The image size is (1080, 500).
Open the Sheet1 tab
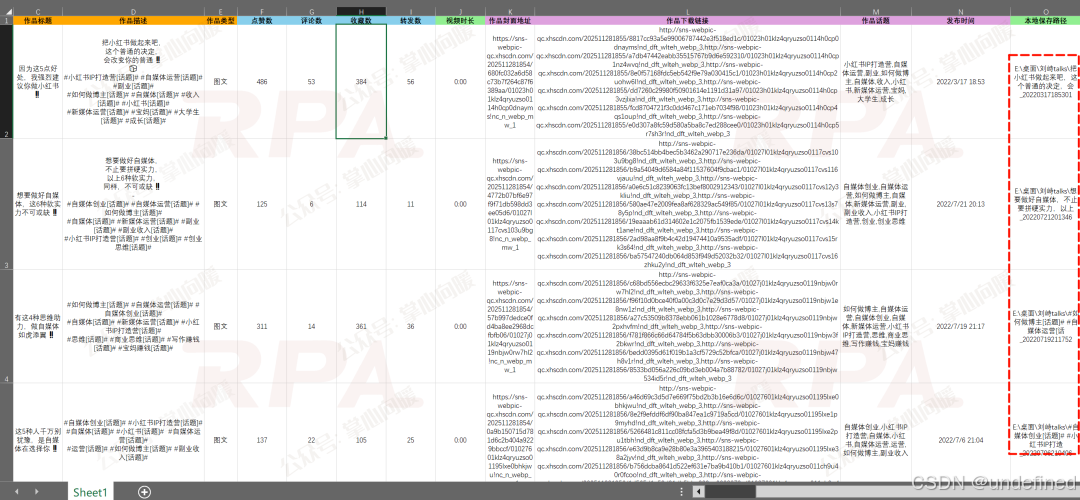pyautogui.click(x=90, y=492)
